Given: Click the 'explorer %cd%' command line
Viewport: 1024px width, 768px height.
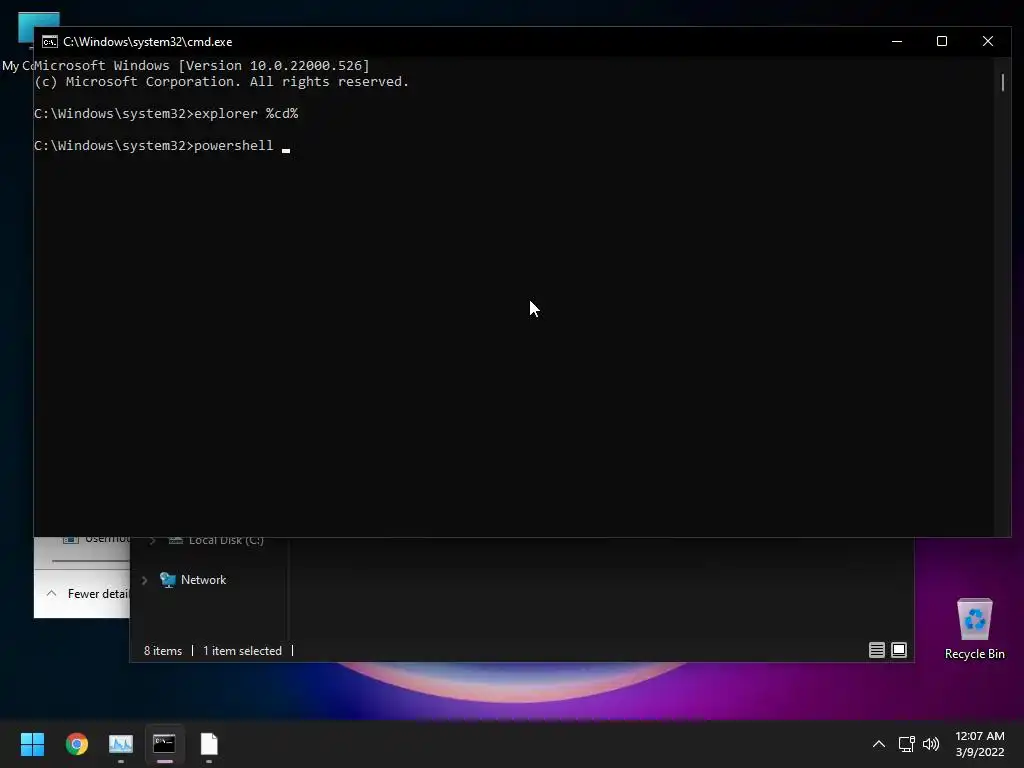Looking at the screenshot, I should [166, 114].
